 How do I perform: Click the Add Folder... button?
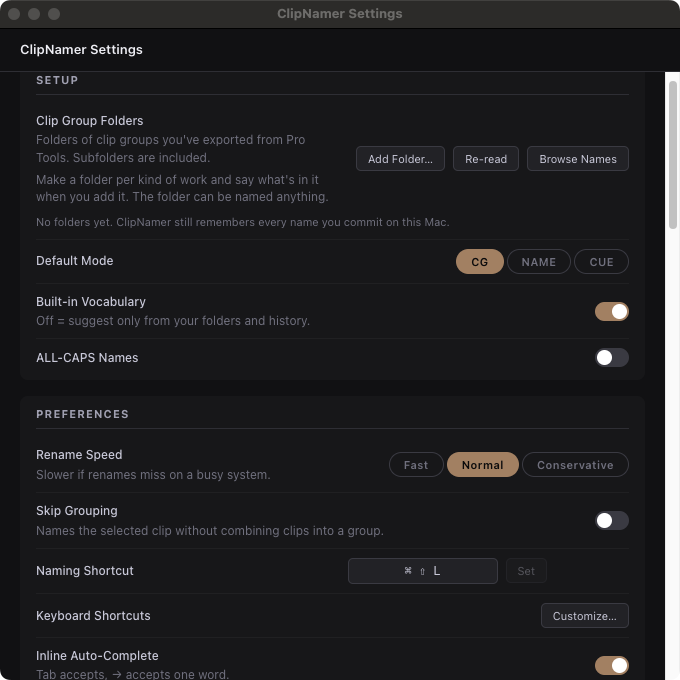[400, 159]
